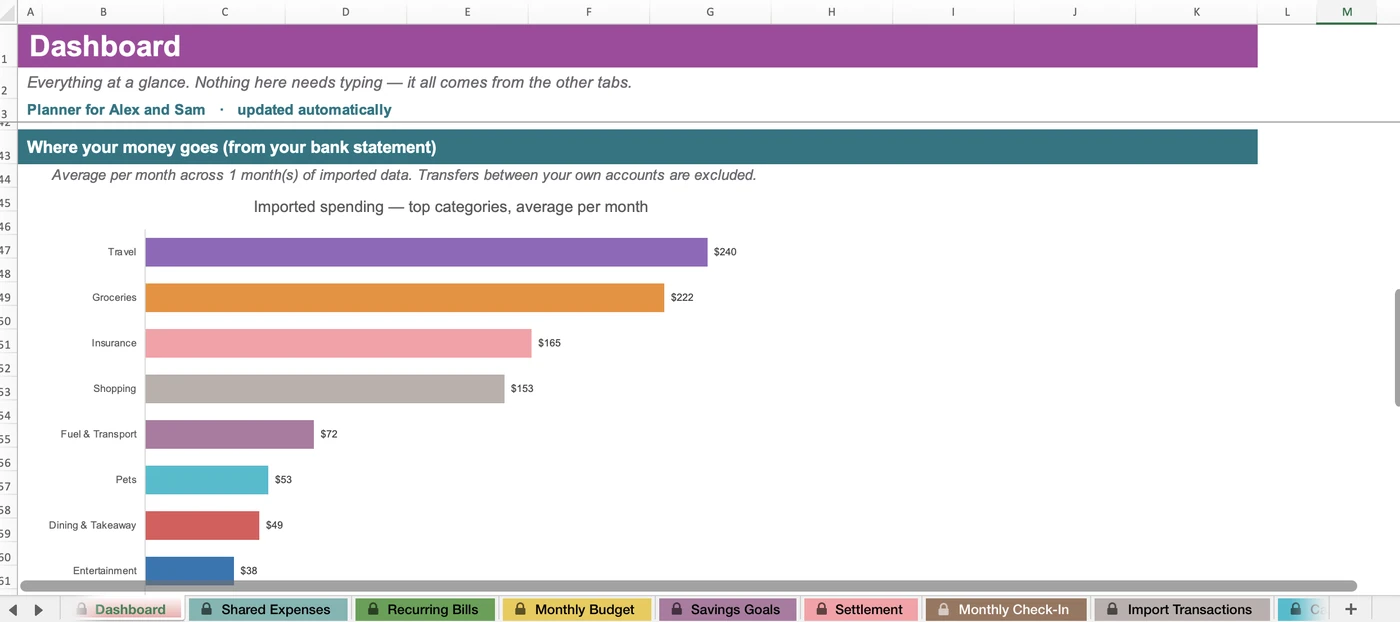This screenshot has width=1400, height=622.
Task: Click the 'Everything at a glance' subtitle cell
Action: point(329,83)
